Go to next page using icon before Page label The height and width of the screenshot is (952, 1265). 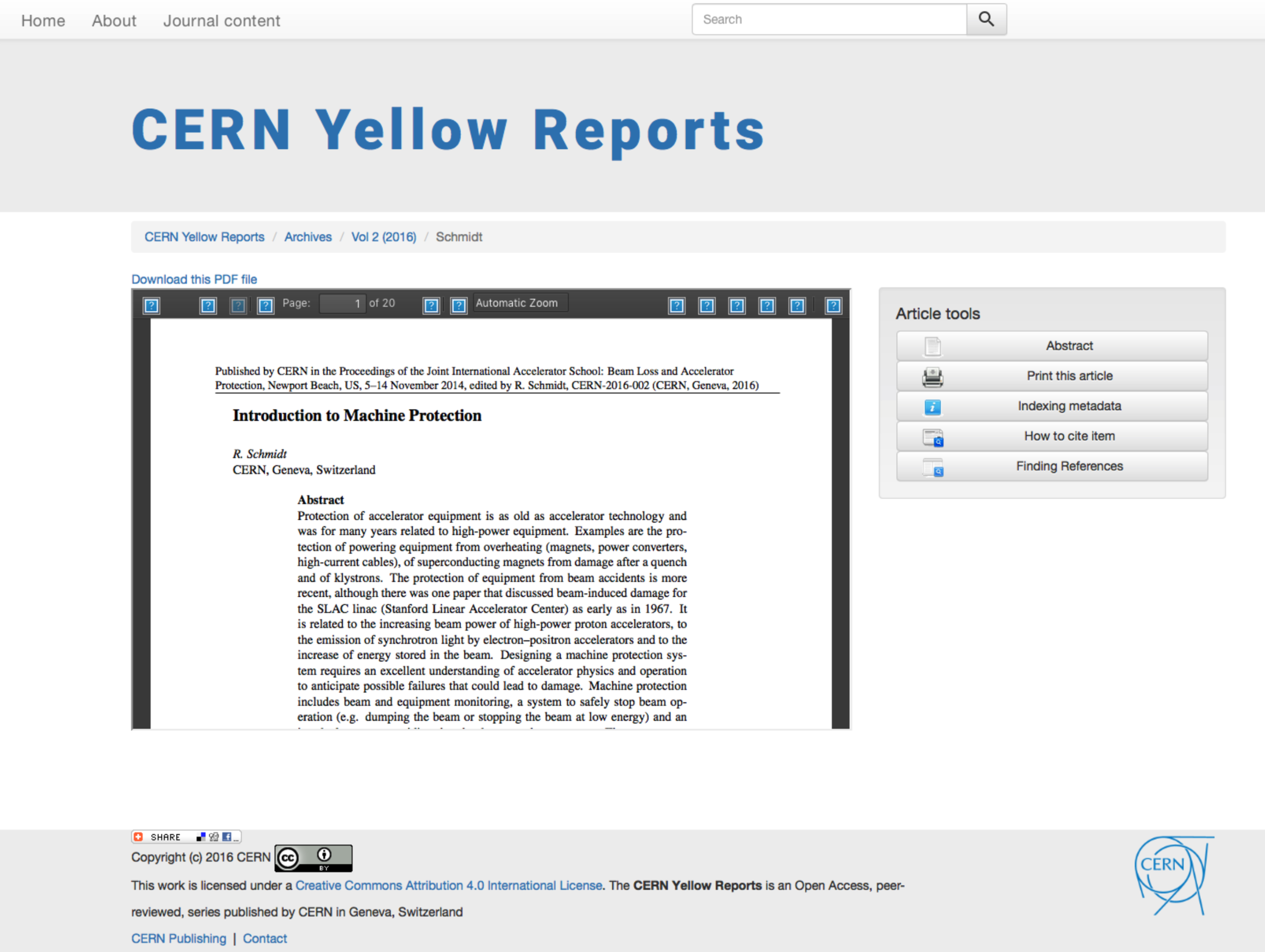(265, 306)
